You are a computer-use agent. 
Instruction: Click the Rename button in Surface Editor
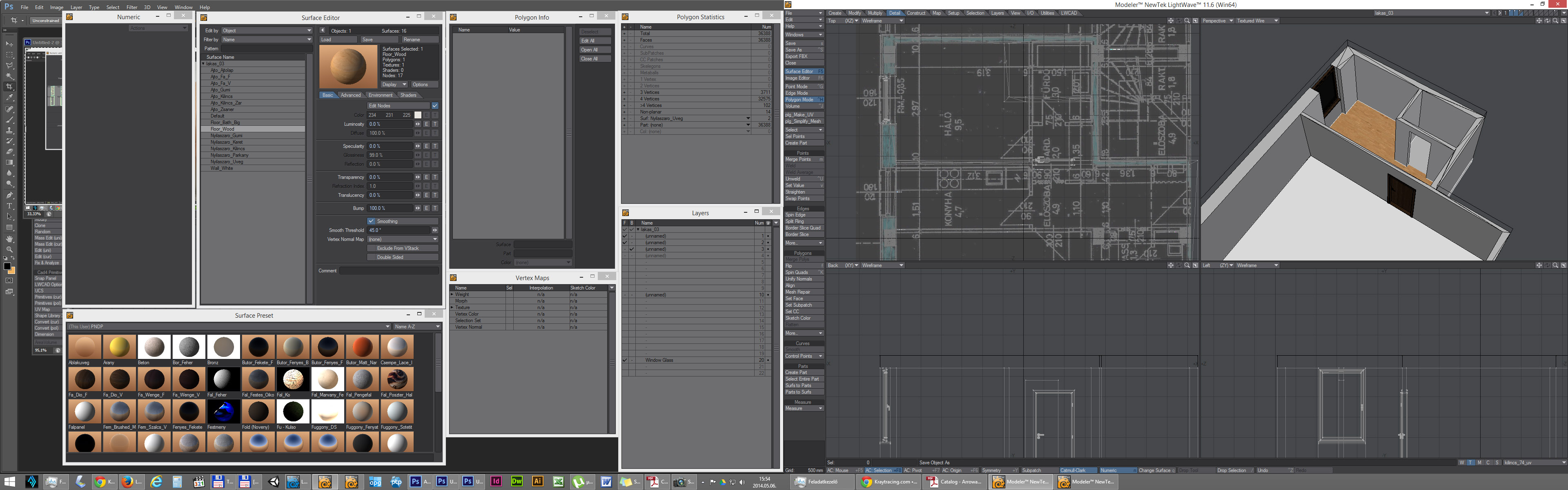[420, 40]
